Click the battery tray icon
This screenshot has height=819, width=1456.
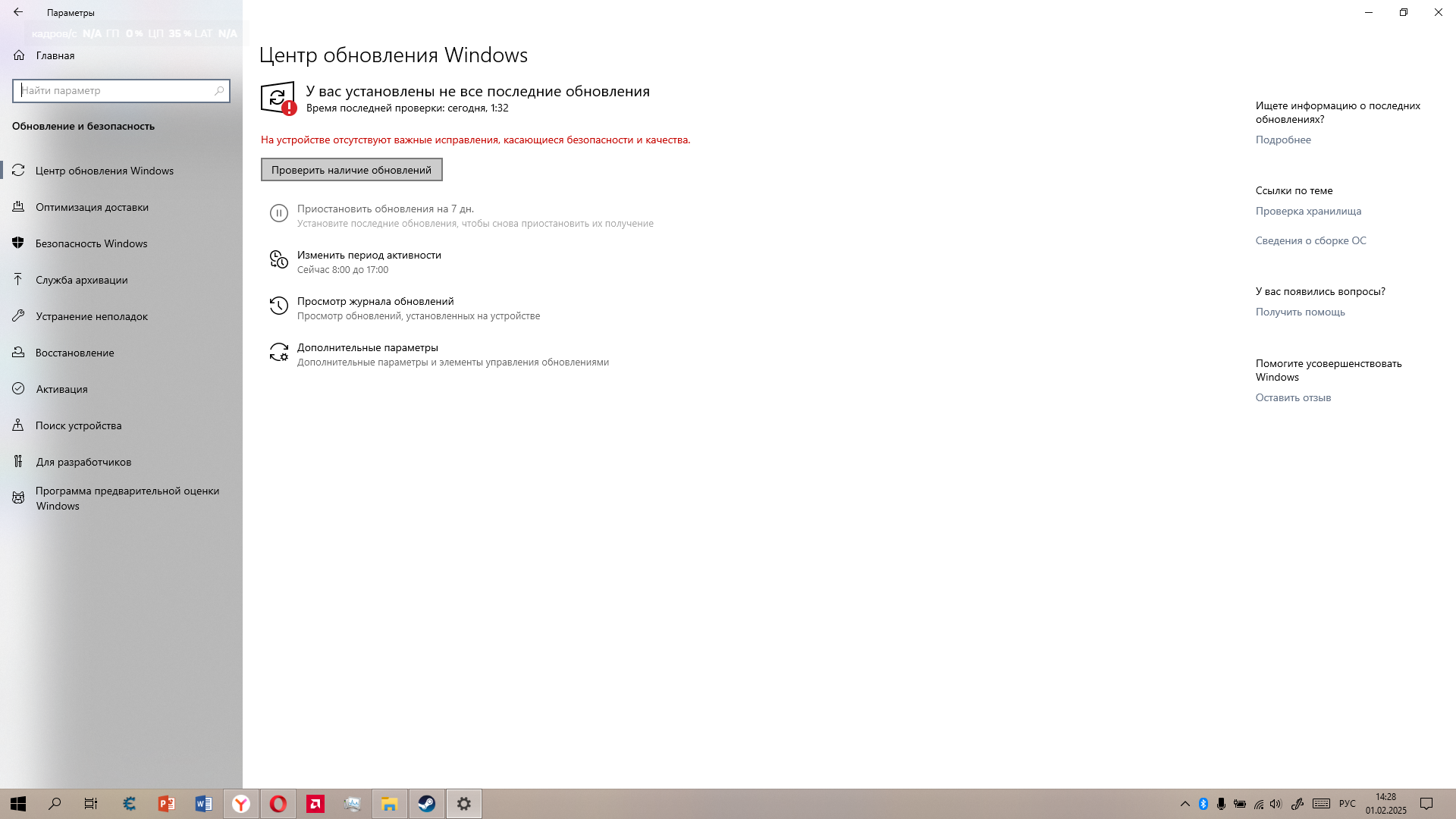click(x=1240, y=804)
